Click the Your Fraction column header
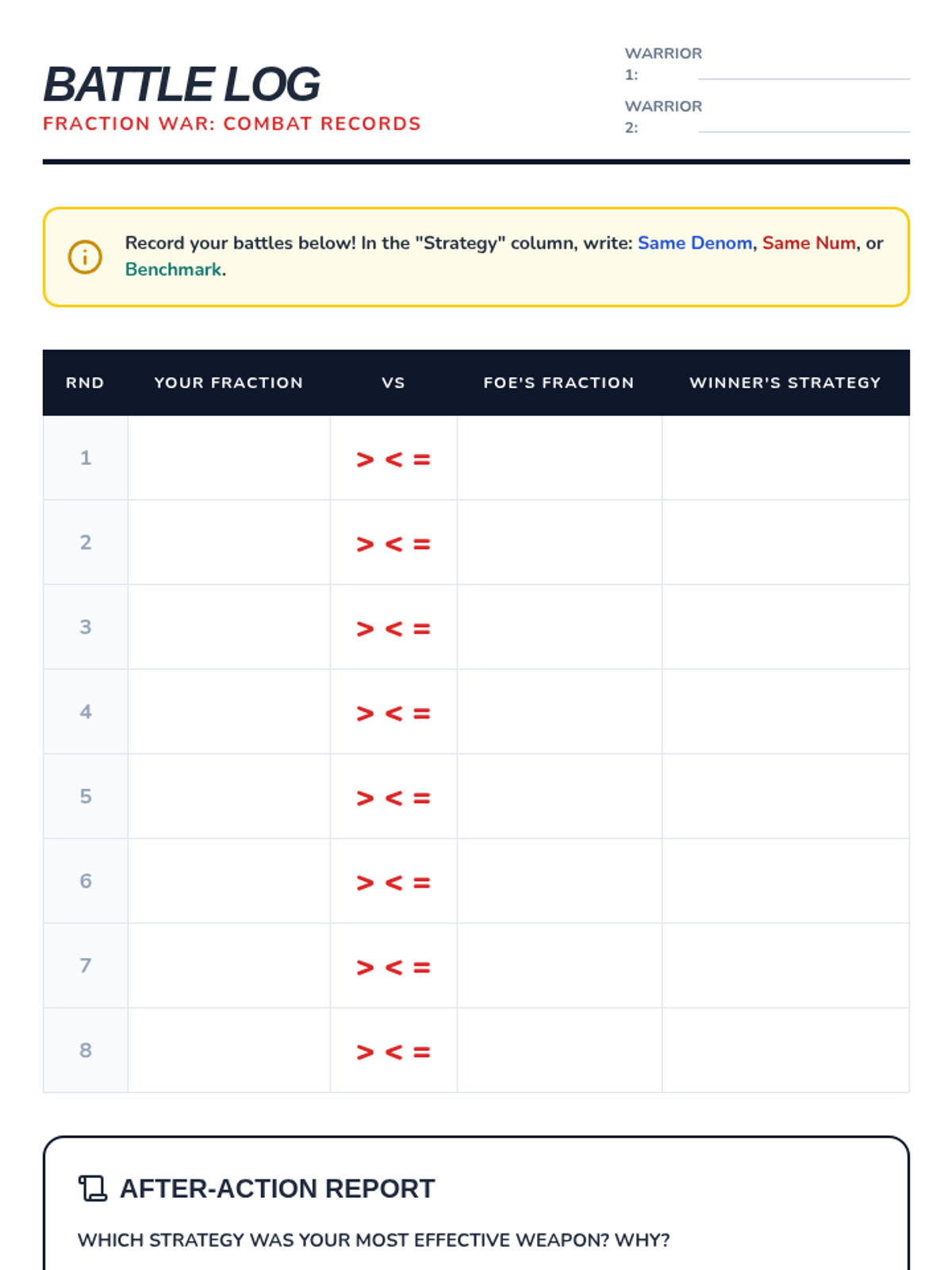 pyautogui.click(x=228, y=383)
